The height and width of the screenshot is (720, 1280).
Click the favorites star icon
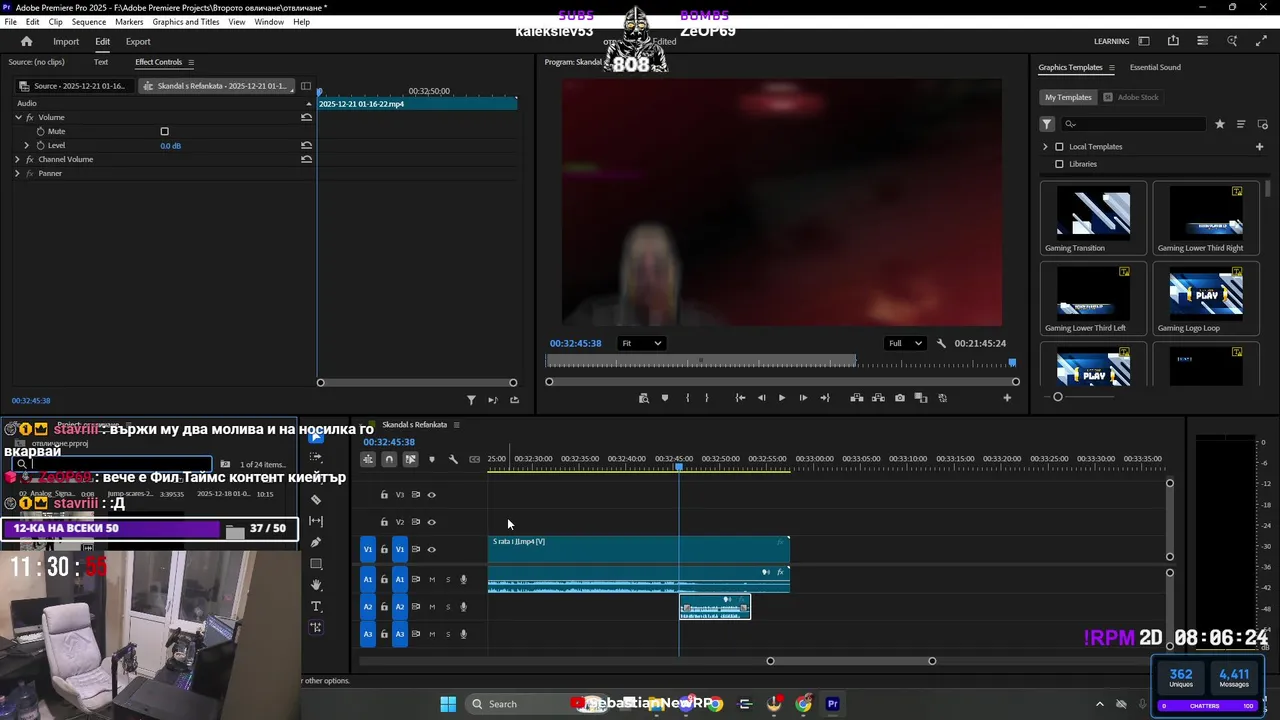click(1220, 124)
